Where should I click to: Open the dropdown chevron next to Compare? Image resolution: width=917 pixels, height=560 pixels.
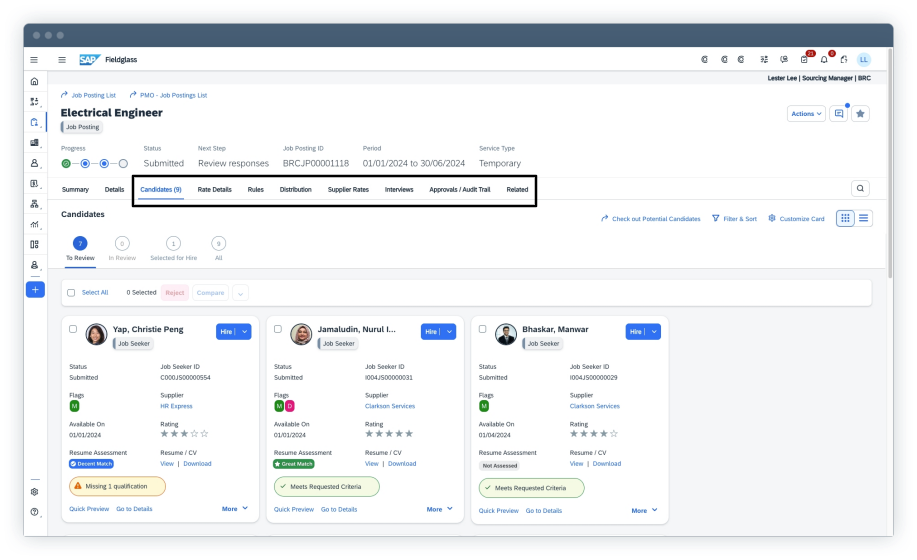240,293
